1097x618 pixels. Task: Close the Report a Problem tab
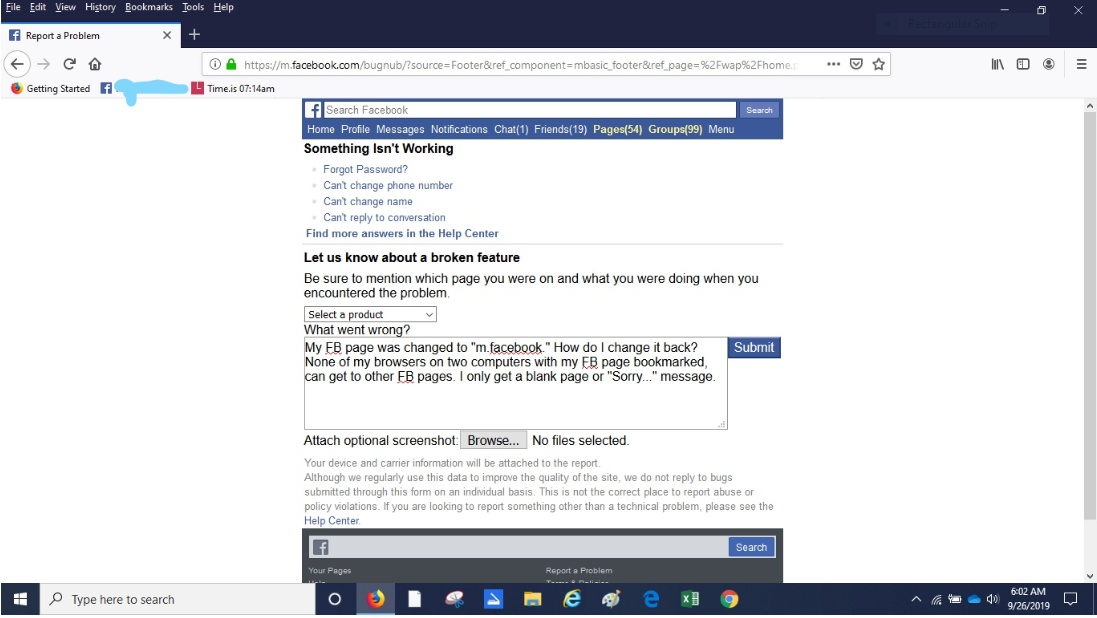pyautogui.click(x=167, y=35)
